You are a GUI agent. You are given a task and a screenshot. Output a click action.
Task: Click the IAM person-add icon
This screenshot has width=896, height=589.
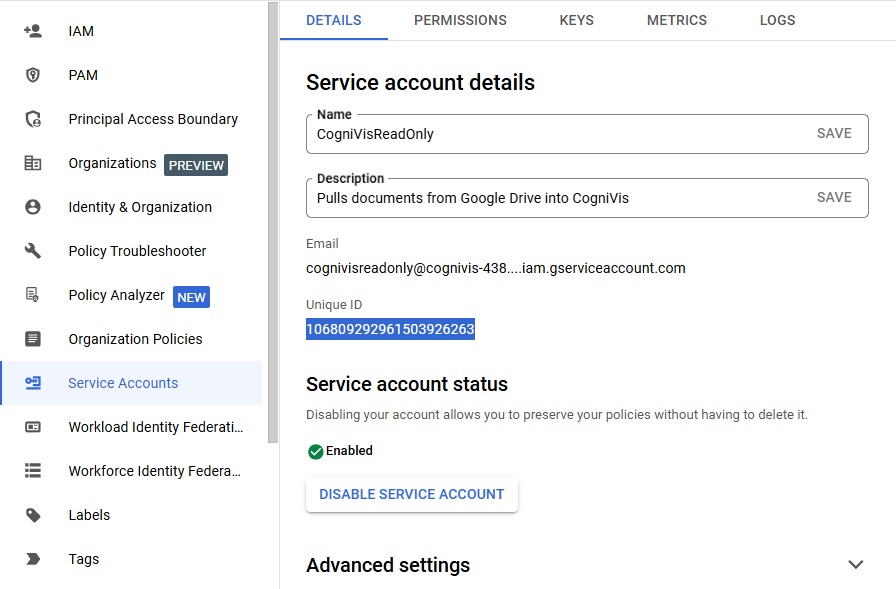click(33, 31)
